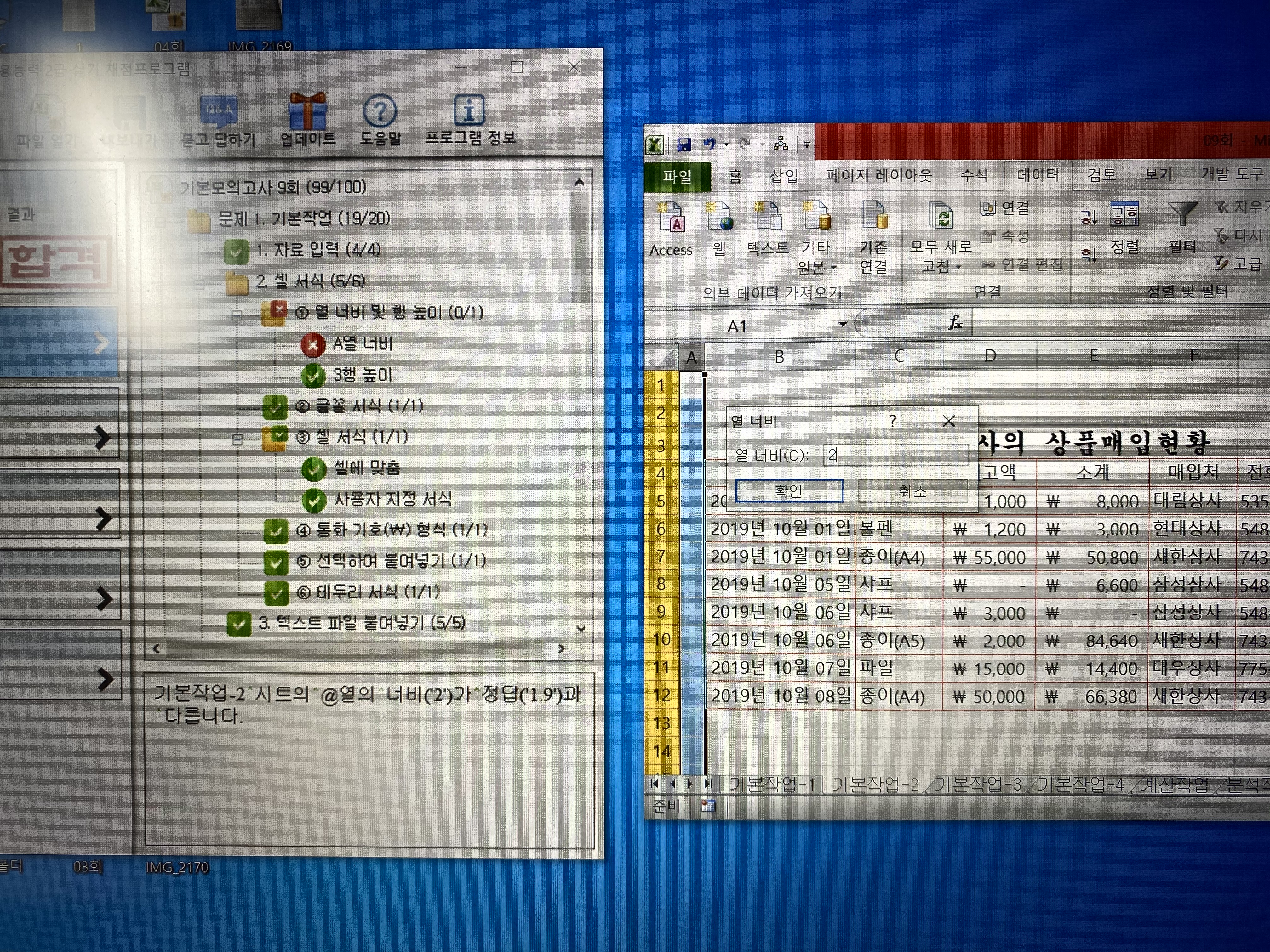Open the 도움말 help icon
This screenshot has width=1270, height=952.
[x=380, y=112]
